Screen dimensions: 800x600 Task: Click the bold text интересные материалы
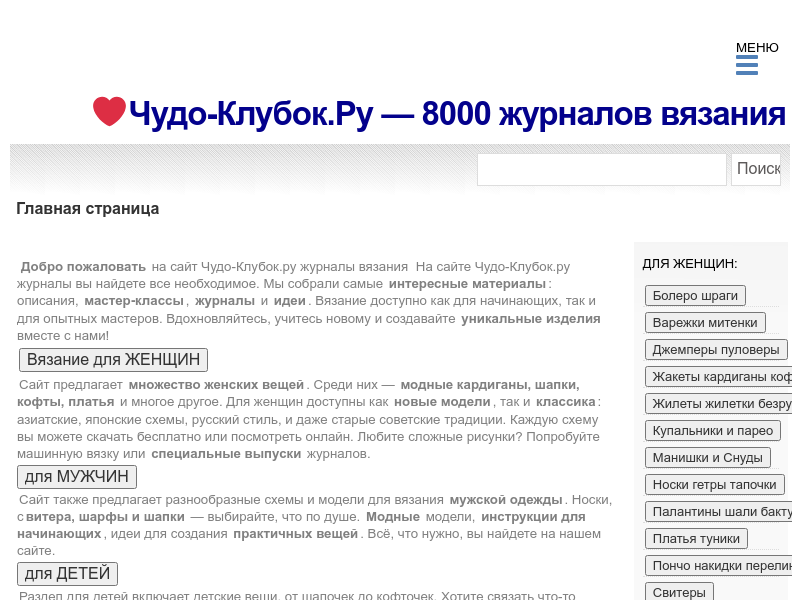[x=467, y=284]
